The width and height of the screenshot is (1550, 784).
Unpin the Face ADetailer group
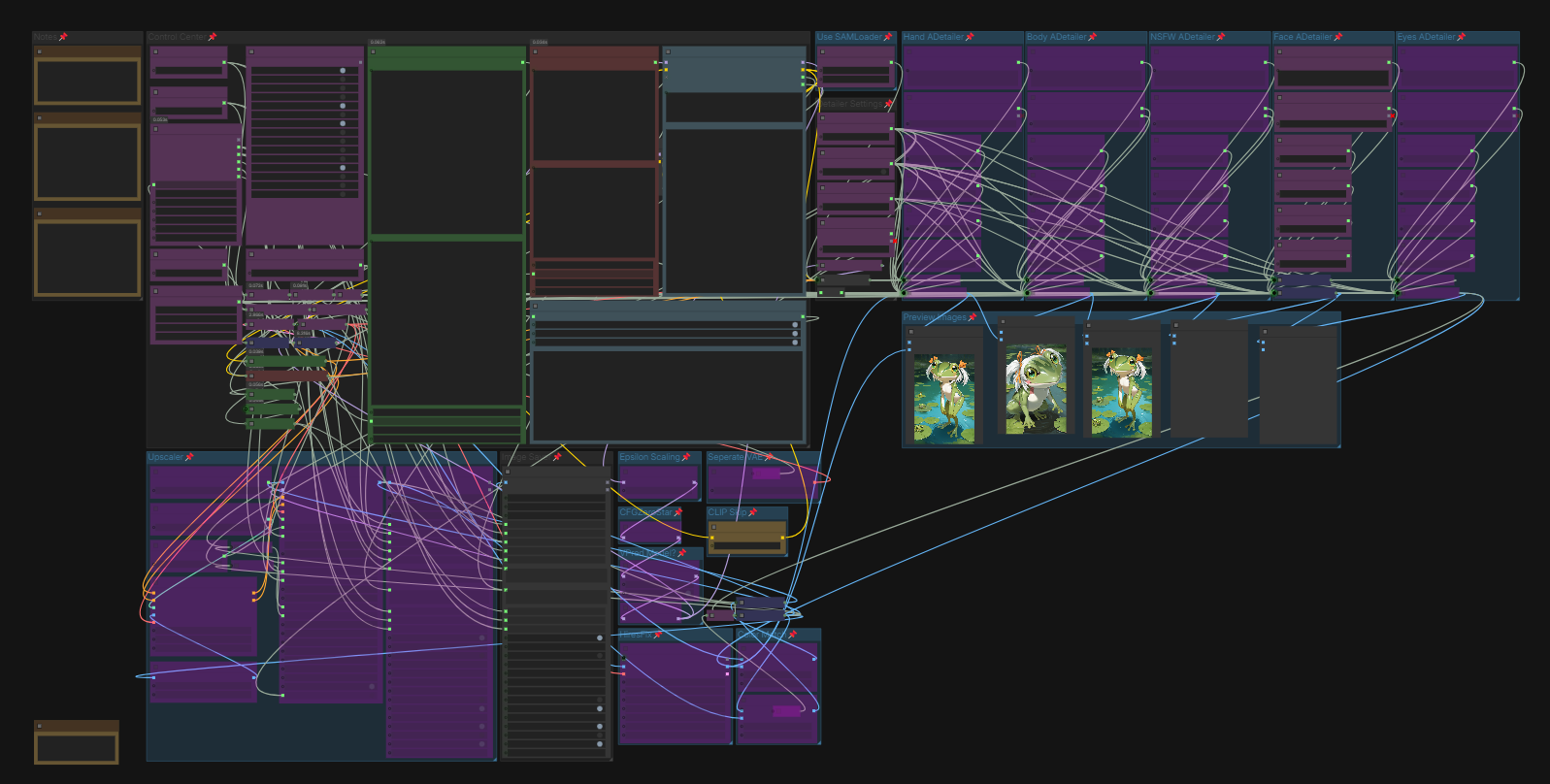click(x=1338, y=37)
